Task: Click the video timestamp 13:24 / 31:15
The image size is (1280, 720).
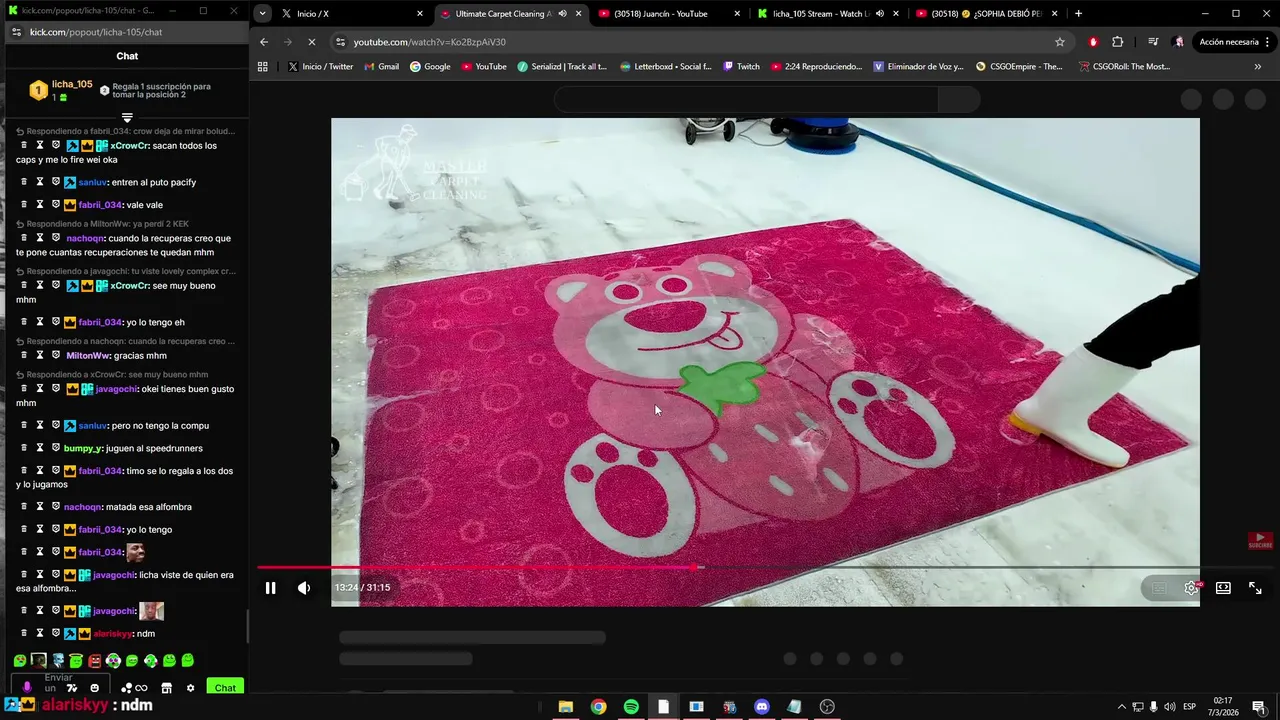Action: 362,588
